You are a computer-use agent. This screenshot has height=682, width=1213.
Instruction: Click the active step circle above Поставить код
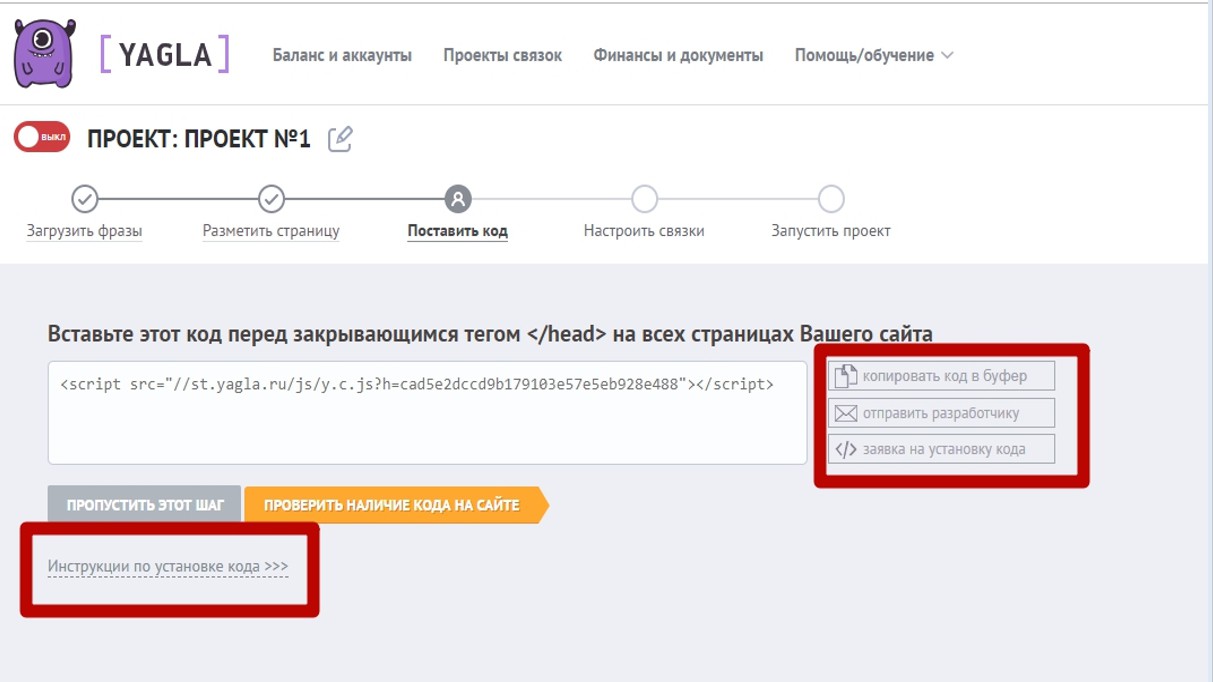pos(458,199)
